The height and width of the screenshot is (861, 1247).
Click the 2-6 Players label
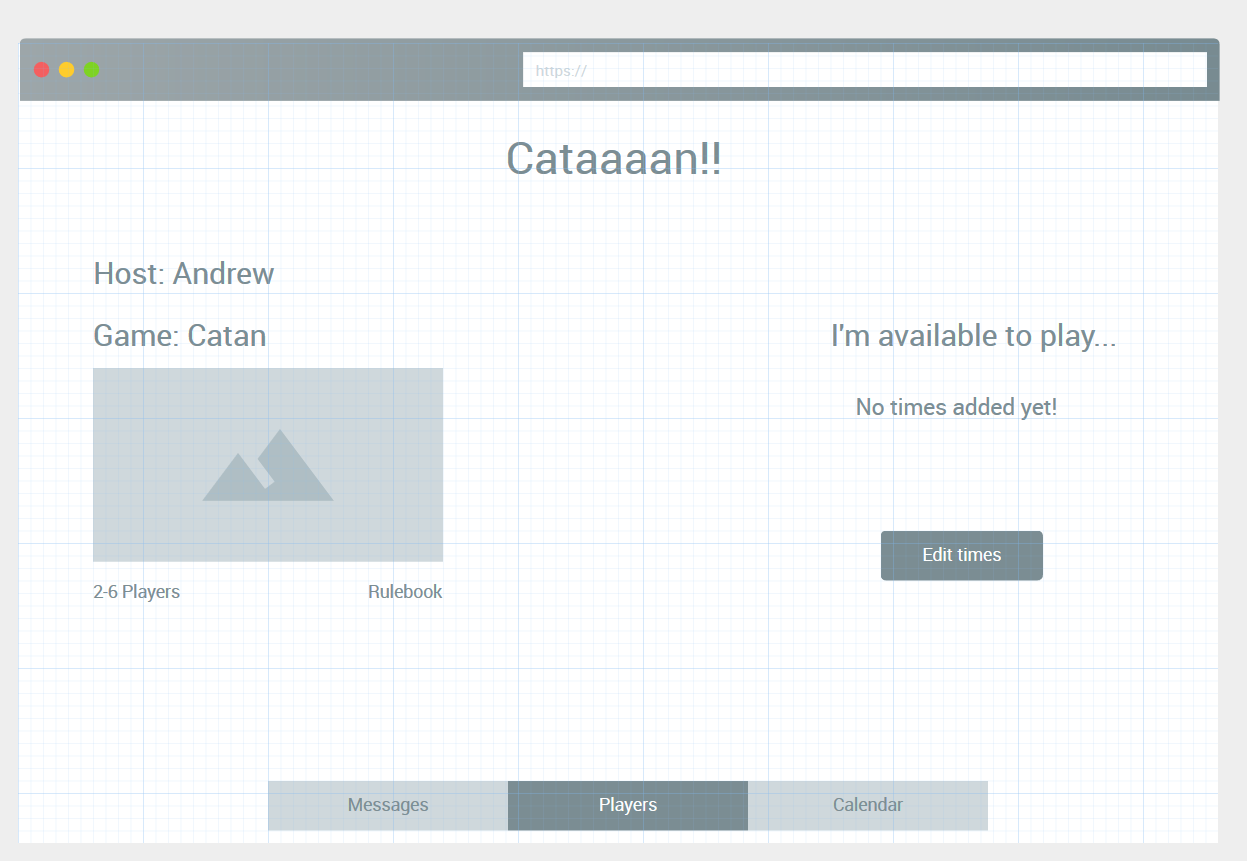tap(136, 591)
